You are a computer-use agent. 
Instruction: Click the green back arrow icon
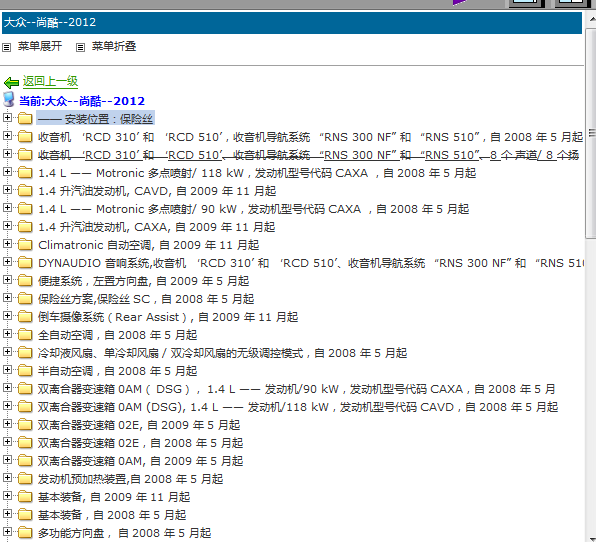tap(11, 82)
